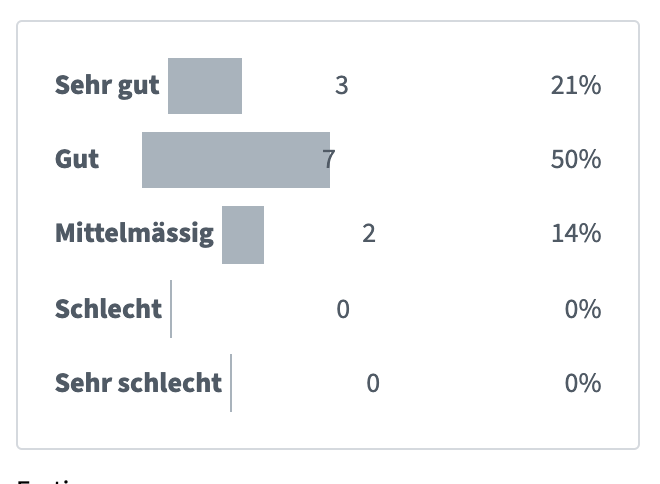
Task: Click the count 2 in Mittelmässig row
Action: tap(369, 234)
